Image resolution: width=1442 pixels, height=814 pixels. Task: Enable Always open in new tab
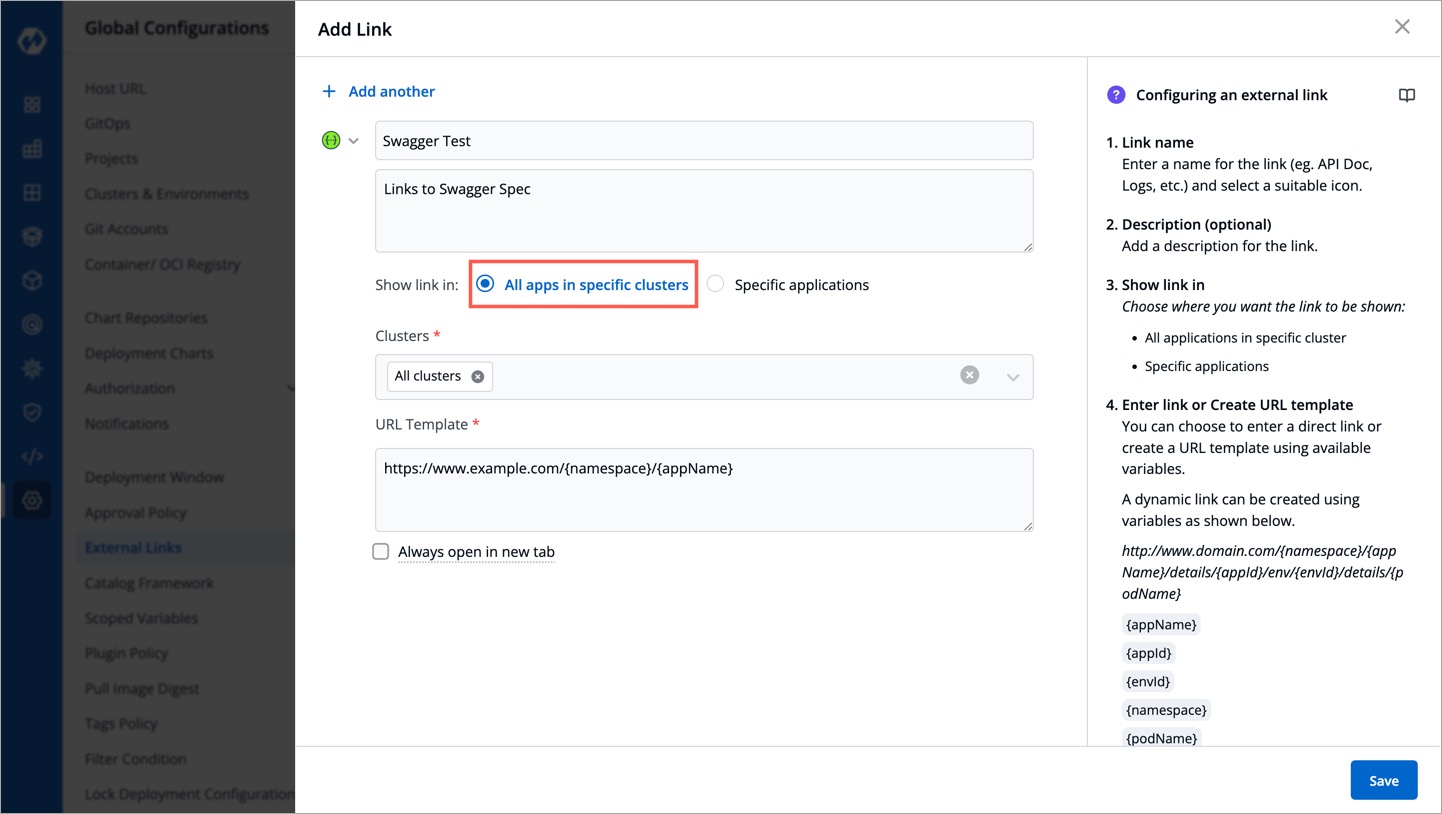pos(381,552)
